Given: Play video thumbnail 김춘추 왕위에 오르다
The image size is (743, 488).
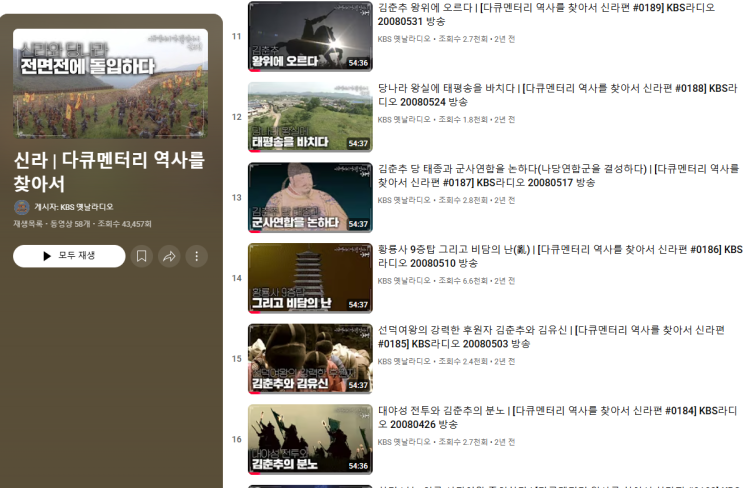Looking at the screenshot, I should pos(310,36).
